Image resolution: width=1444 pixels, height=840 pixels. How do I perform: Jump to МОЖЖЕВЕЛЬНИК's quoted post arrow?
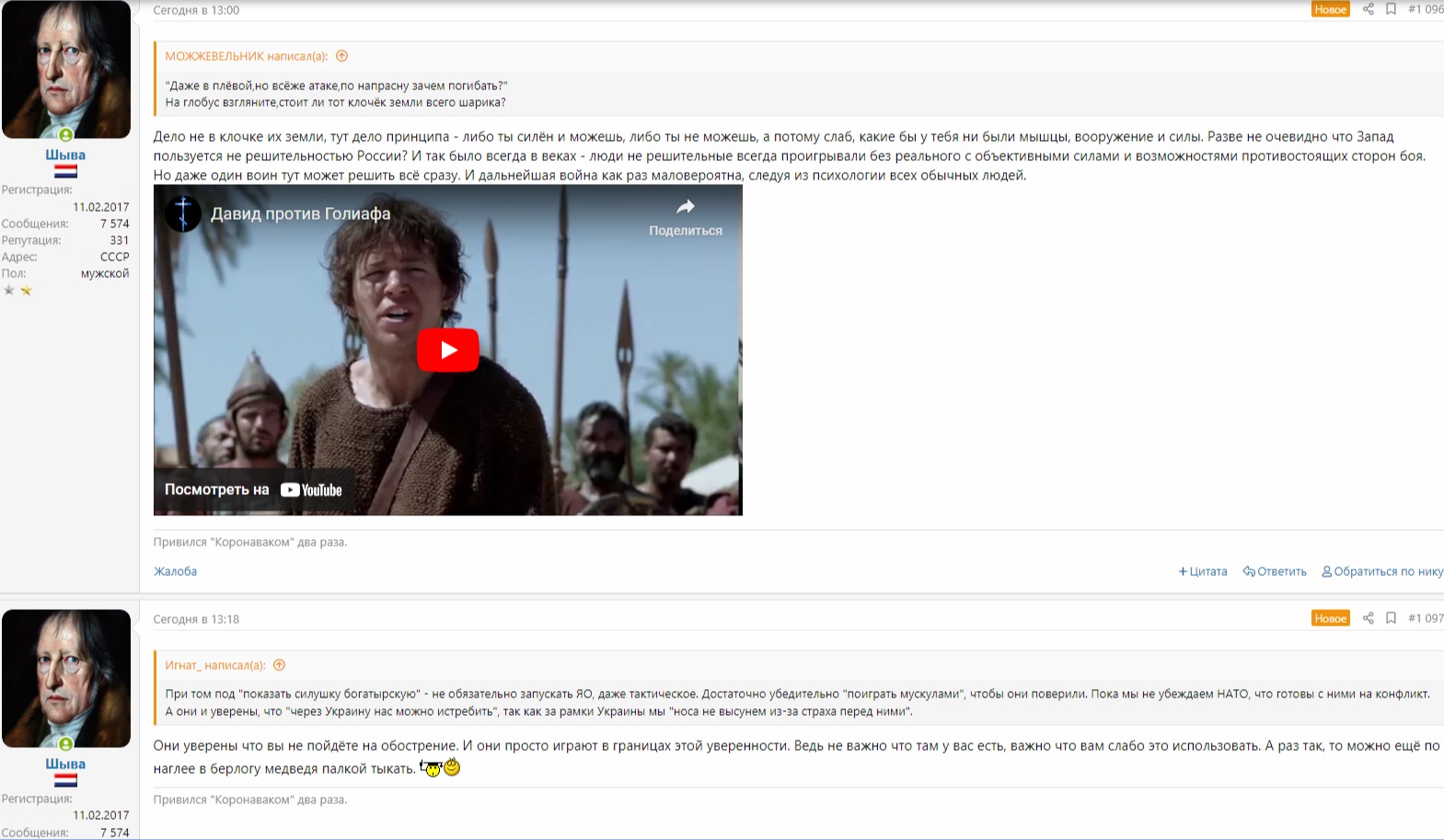click(x=341, y=56)
